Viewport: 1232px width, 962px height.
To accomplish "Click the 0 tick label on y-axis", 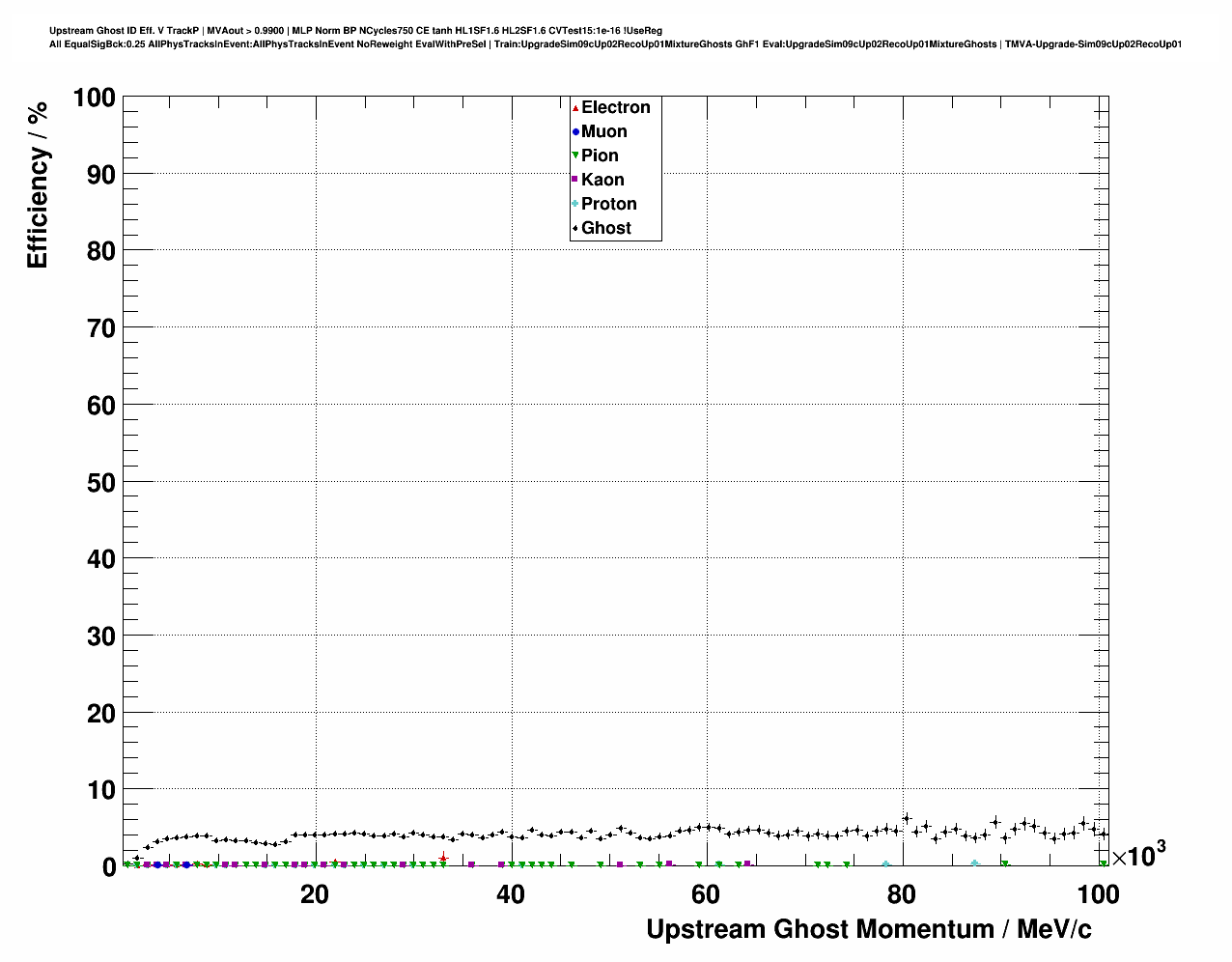I will tap(108, 866).
